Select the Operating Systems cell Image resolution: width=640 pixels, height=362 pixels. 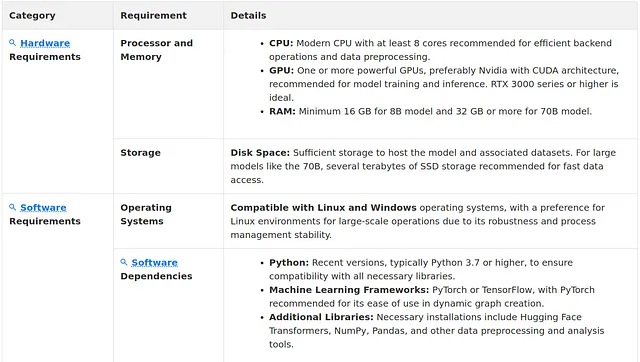pos(168,221)
